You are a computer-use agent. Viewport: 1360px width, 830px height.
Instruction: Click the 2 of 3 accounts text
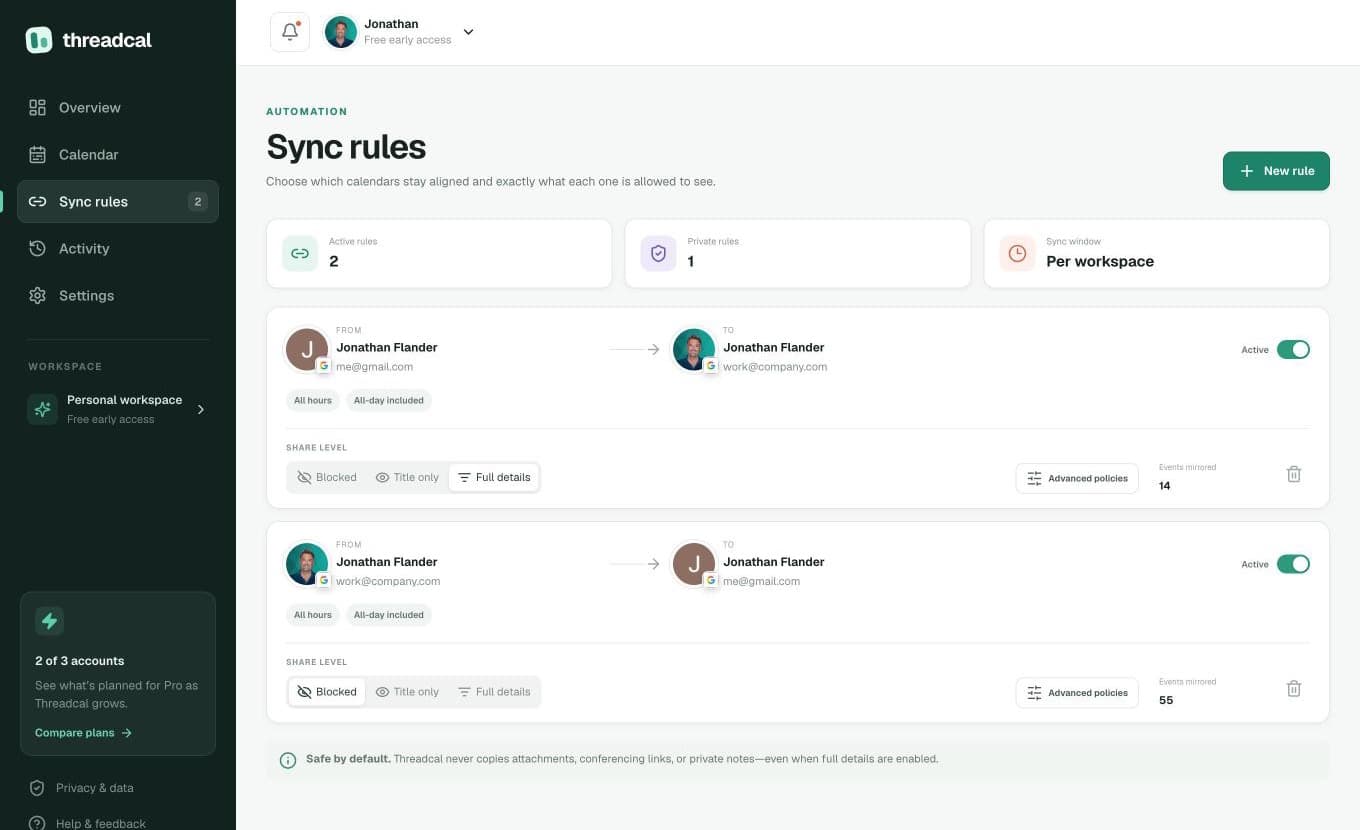pos(80,661)
